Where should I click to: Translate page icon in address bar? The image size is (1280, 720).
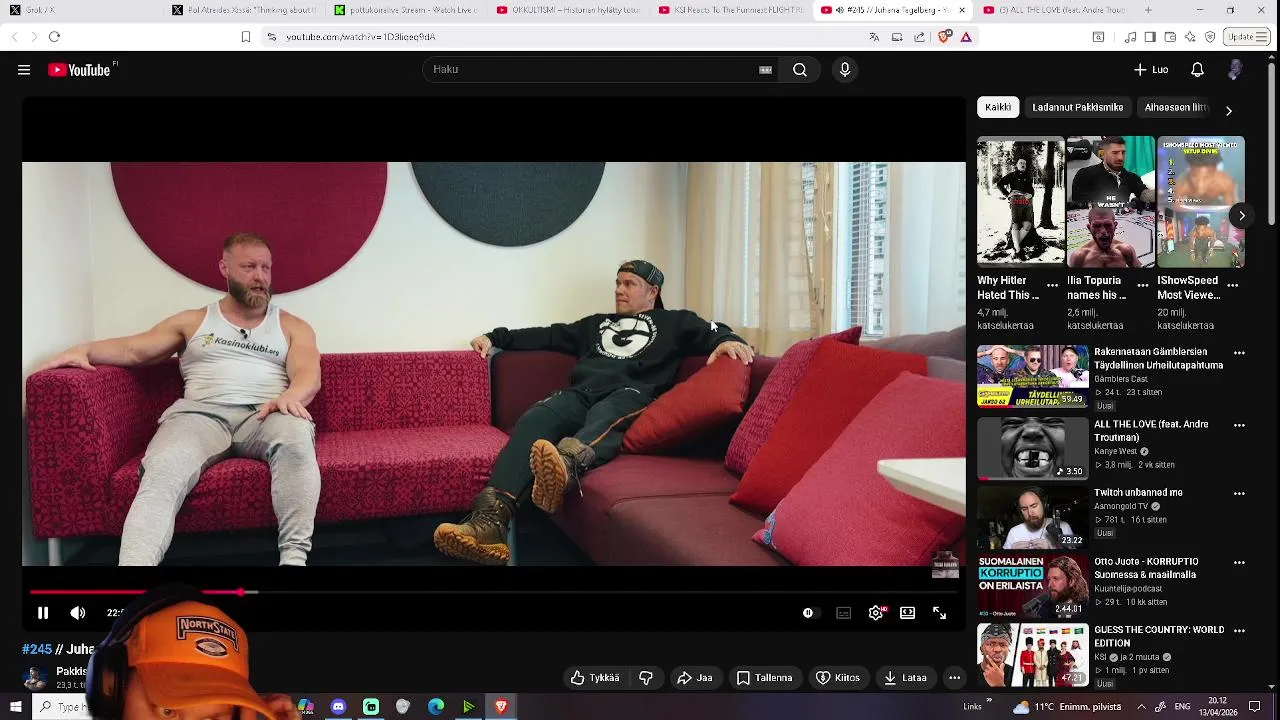click(x=874, y=37)
